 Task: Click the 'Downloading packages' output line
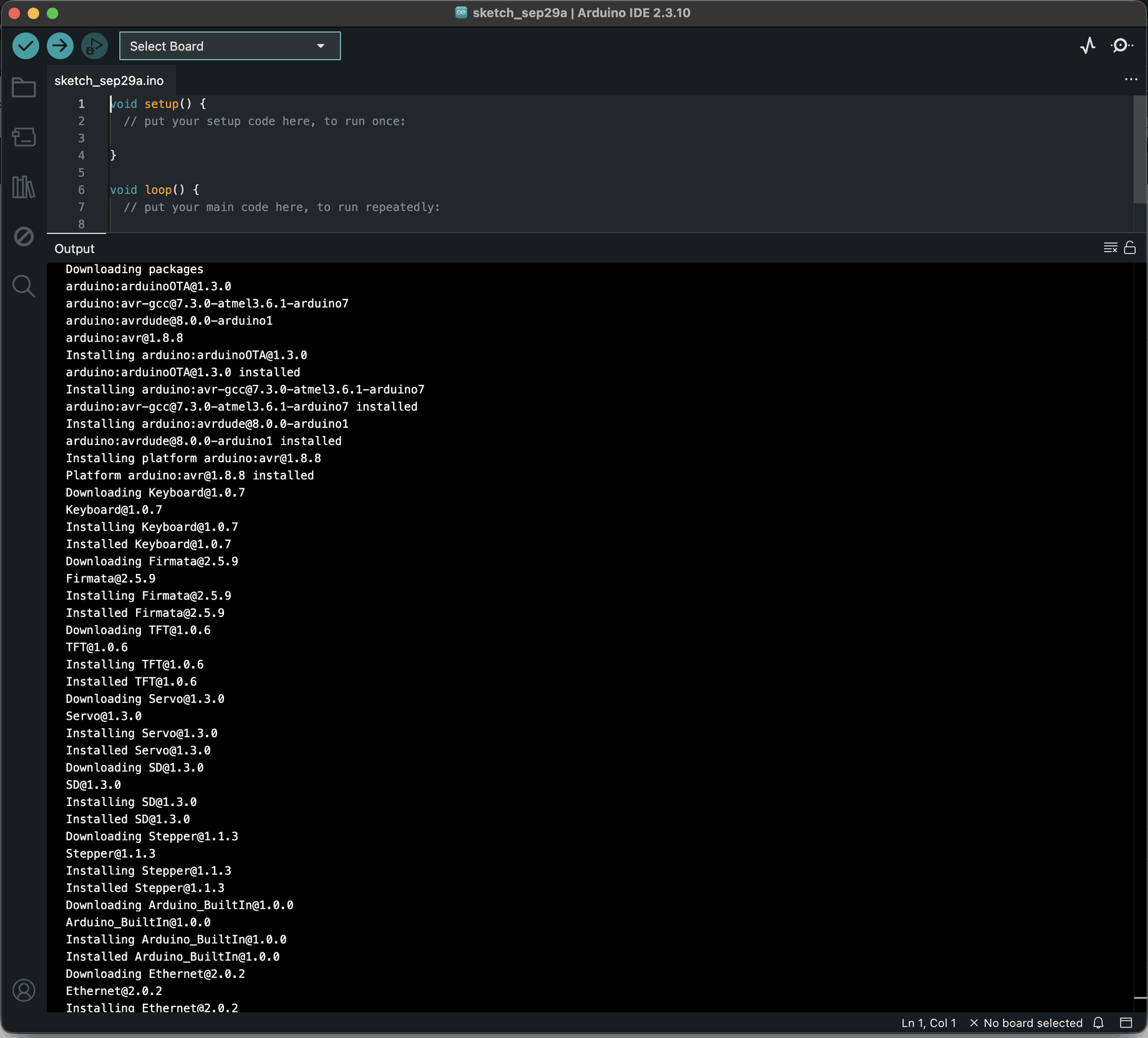135,269
